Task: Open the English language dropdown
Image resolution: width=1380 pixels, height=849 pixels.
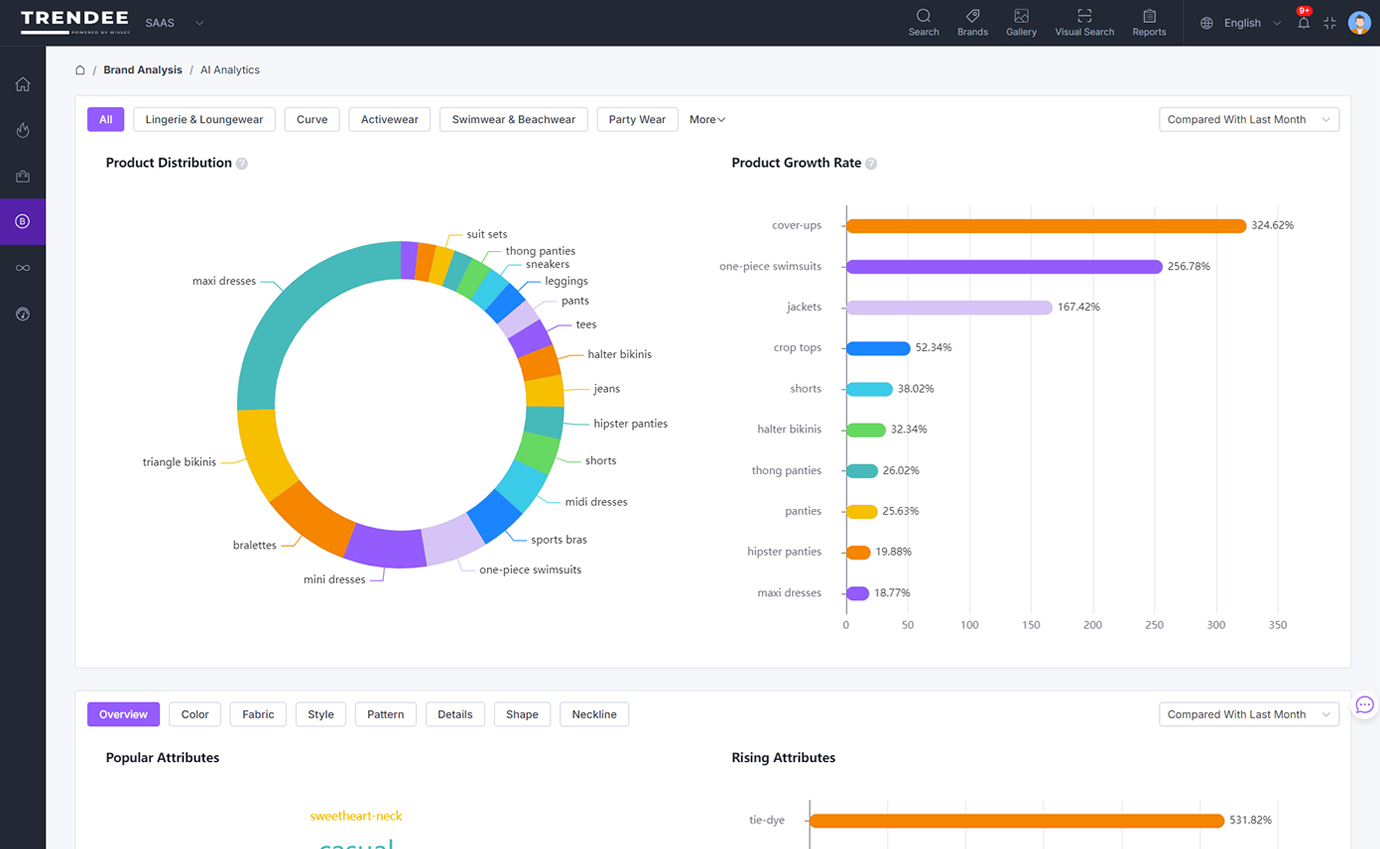Action: [1252, 23]
